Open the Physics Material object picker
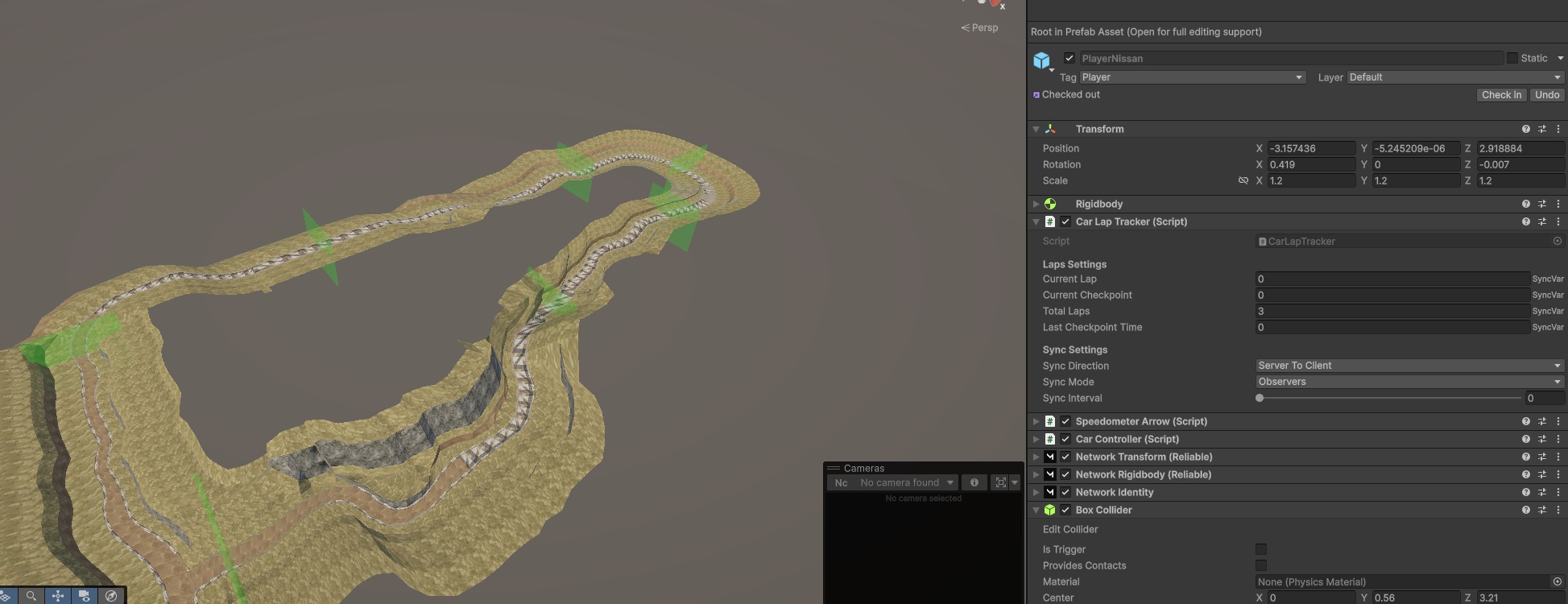 tap(1558, 581)
